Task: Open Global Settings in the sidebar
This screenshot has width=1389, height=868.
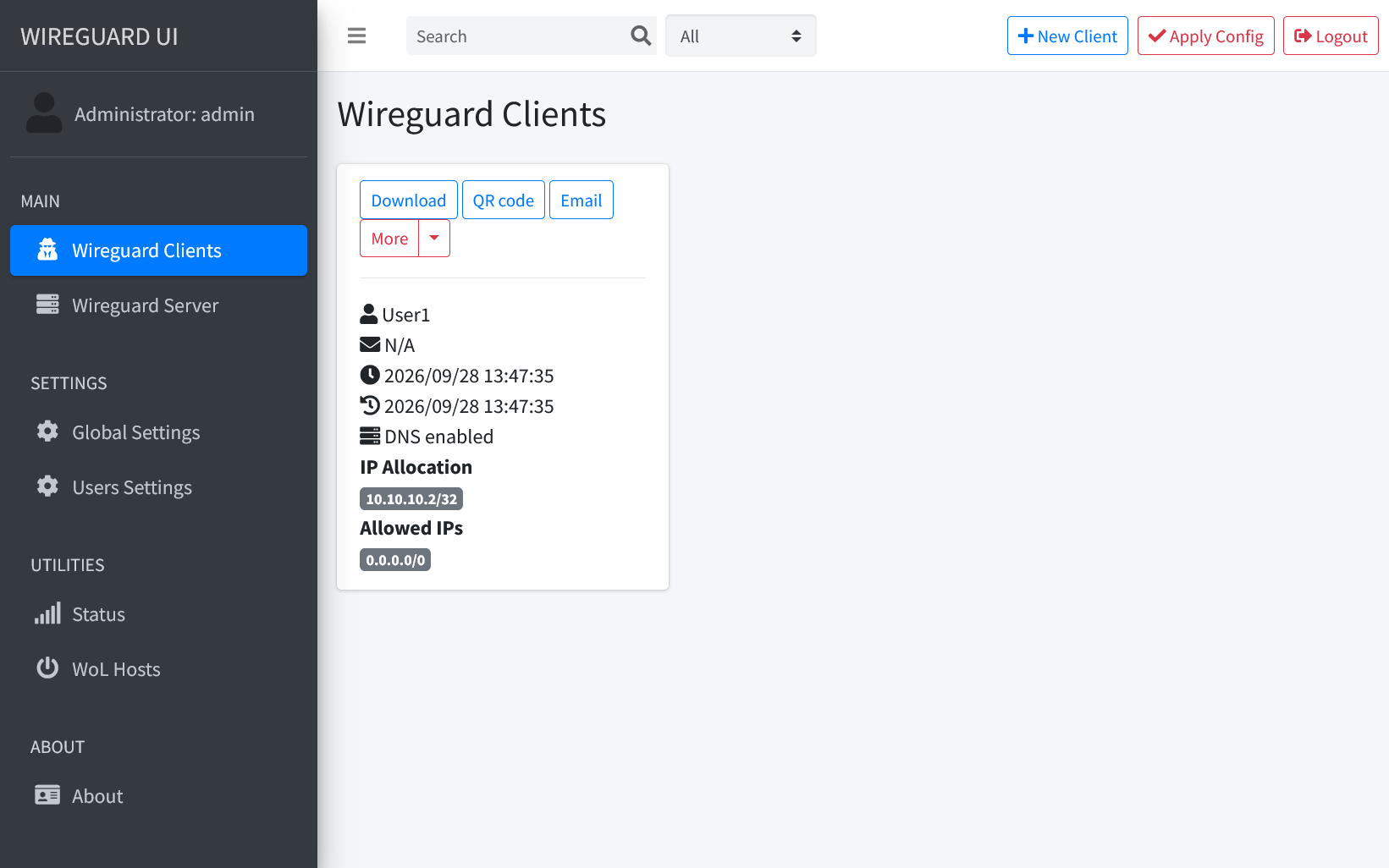Action: pos(158,432)
